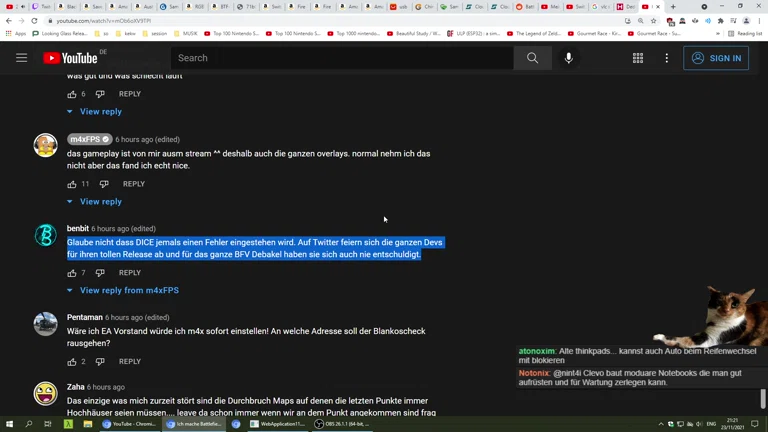
Task: Reply to benbit's comment
Action: point(130,273)
